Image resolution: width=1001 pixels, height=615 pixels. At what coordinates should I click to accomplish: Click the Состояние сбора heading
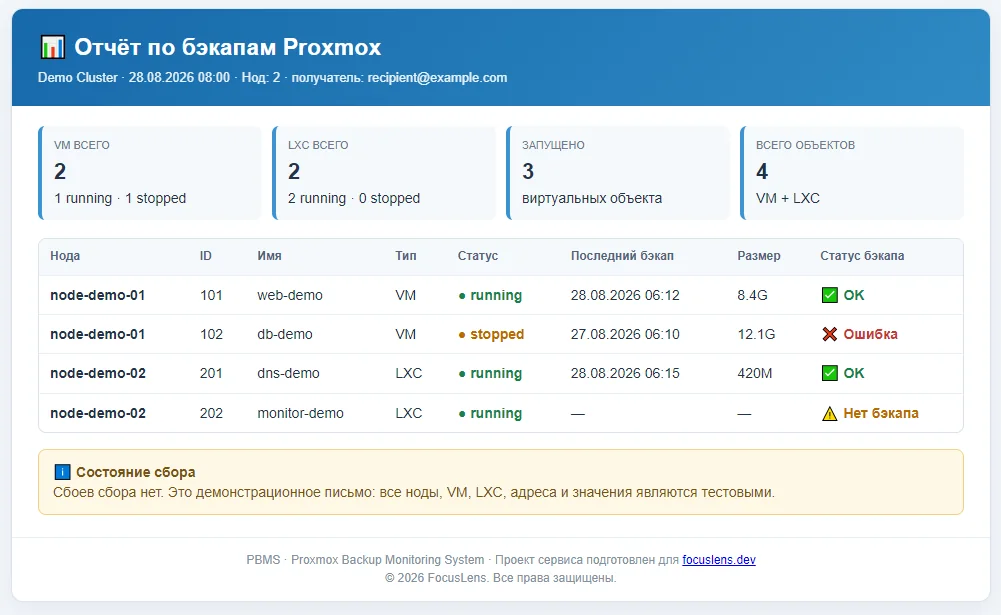pos(135,472)
